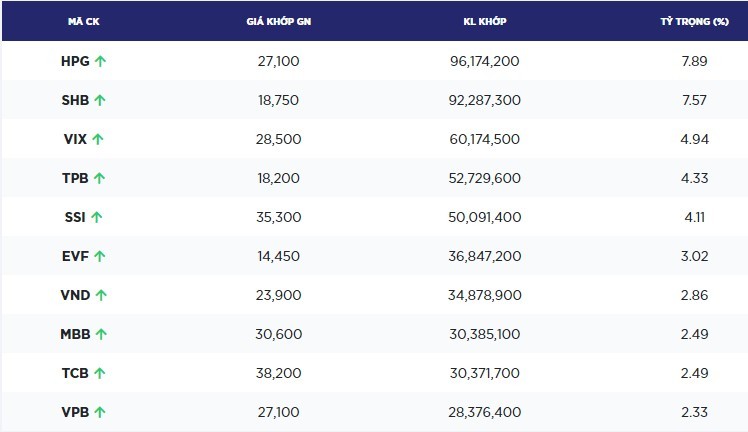
Task: Click the green up arrow beside SHB
Action: [x=101, y=100]
